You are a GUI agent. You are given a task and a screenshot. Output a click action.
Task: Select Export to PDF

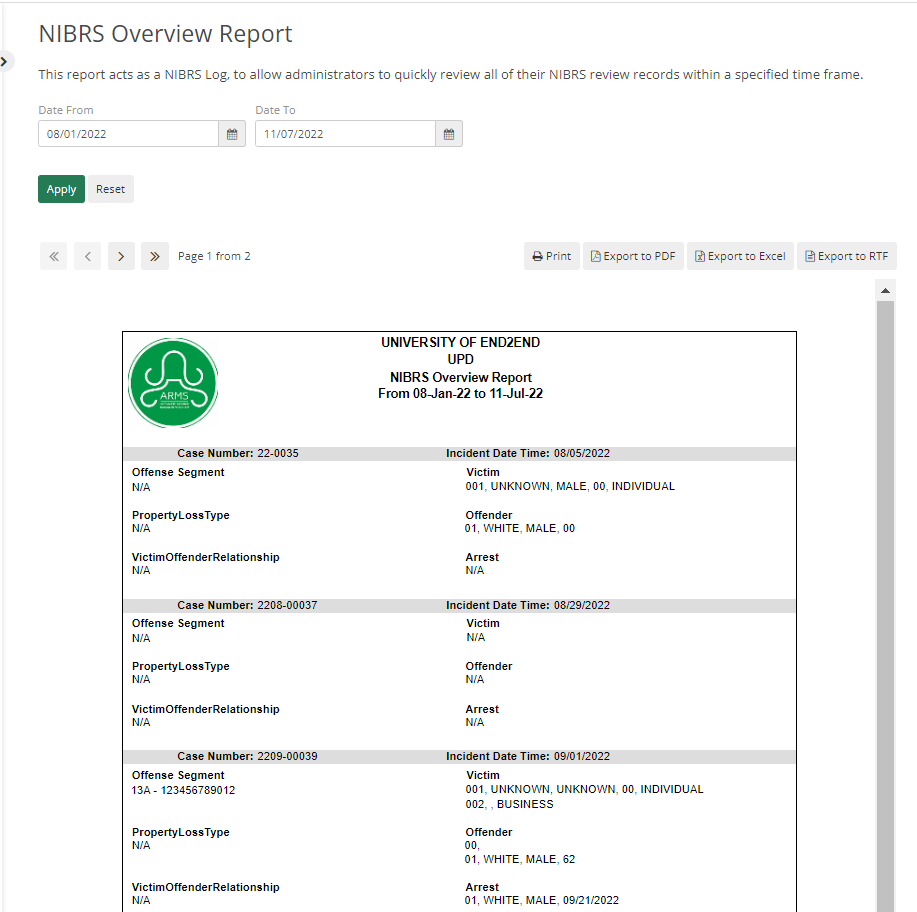point(633,255)
